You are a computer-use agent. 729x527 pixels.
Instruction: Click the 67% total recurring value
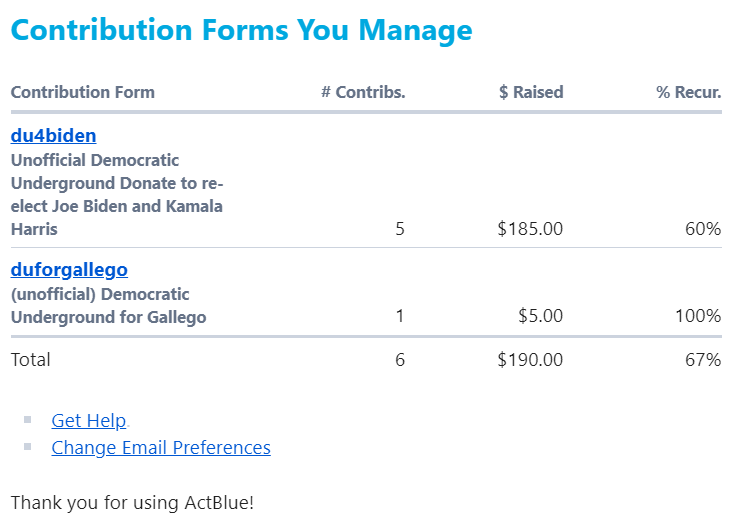tap(702, 360)
